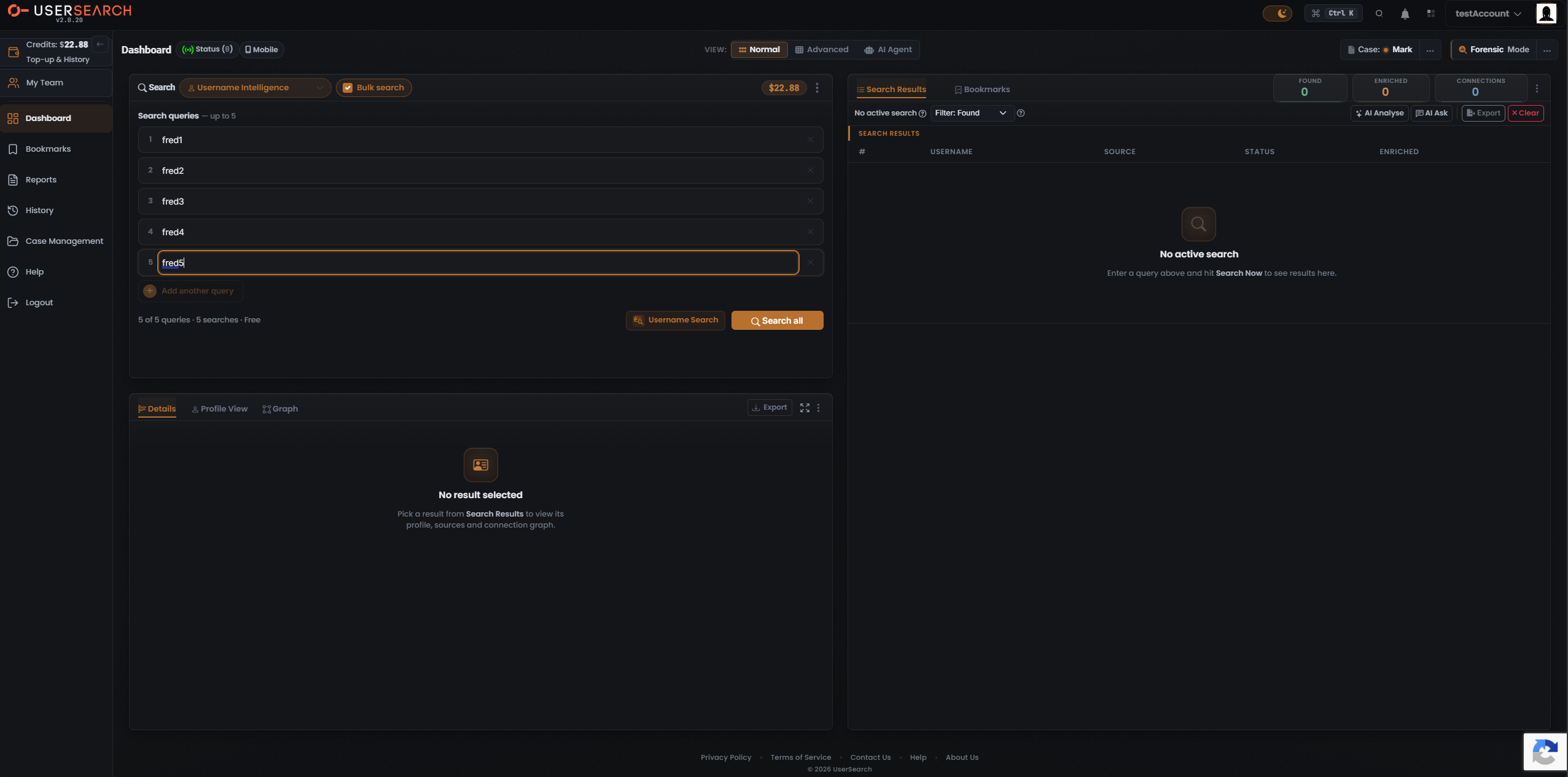Switch to Mobile view badge

point(262,49)
